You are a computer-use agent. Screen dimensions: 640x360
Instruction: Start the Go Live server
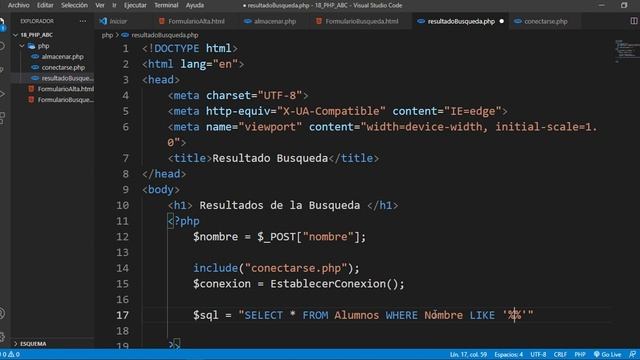click(607, 354)
